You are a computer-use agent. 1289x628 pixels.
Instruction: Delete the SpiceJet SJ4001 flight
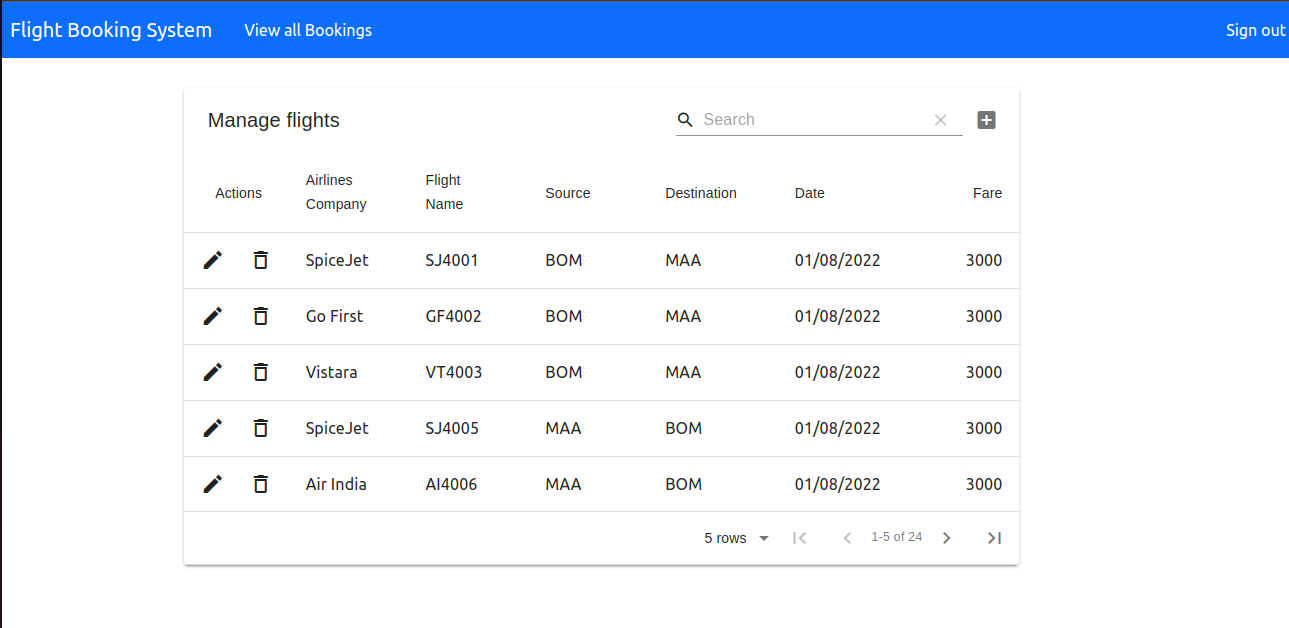(261, 260)
